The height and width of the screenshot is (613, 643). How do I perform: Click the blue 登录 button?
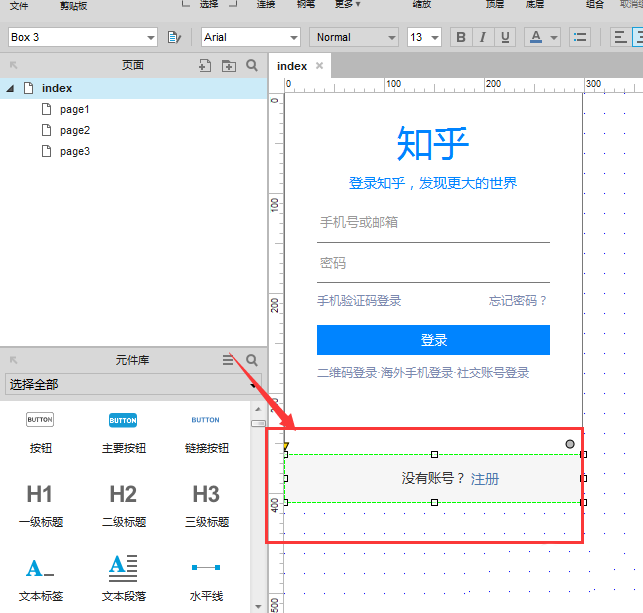click(x=433, y=340)
